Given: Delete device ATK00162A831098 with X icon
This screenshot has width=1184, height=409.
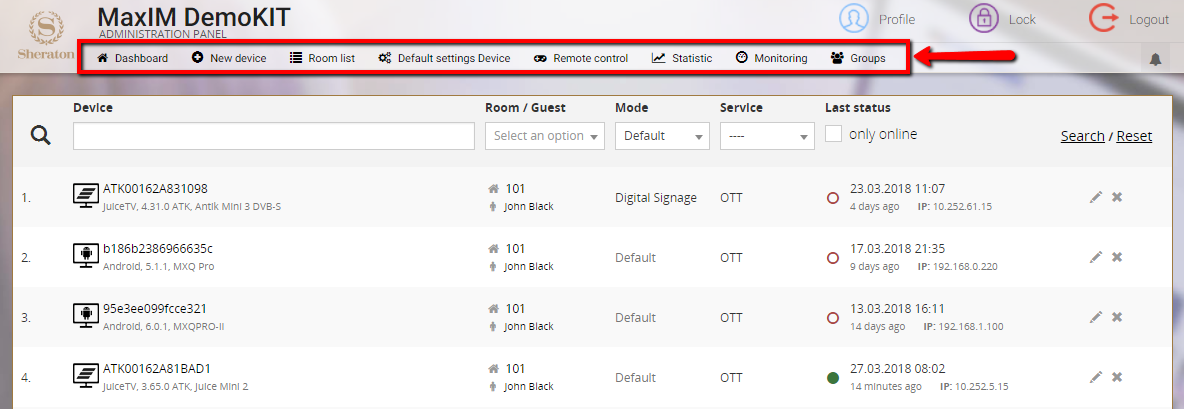Looking at the screenshot, I should (1117, 197).
